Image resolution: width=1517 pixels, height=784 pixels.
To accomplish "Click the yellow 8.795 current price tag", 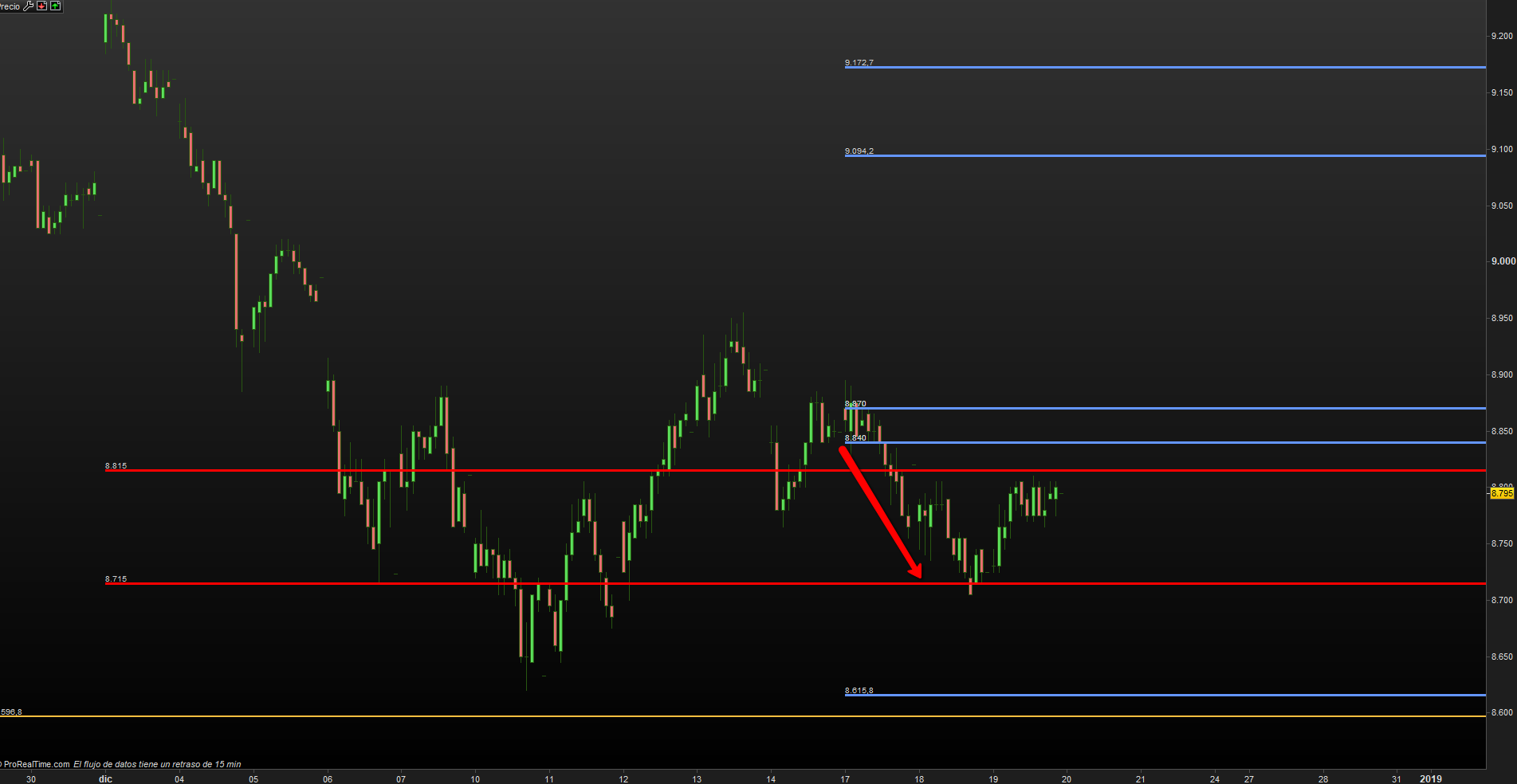I will pyautogui.click(x=1502, y=494).
